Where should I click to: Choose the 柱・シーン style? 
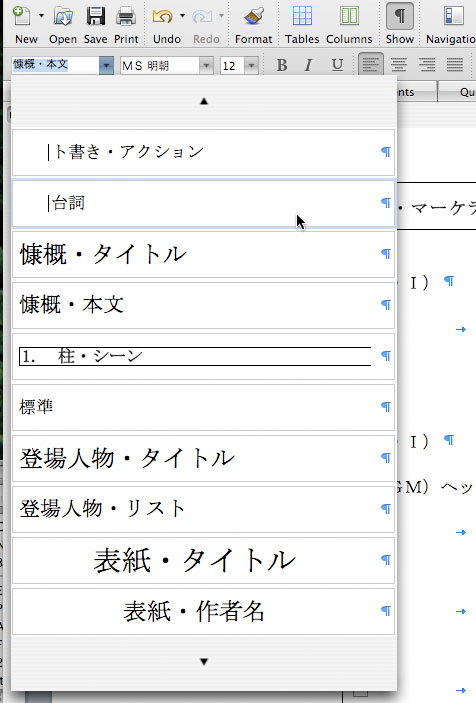(x=203, y=356)
